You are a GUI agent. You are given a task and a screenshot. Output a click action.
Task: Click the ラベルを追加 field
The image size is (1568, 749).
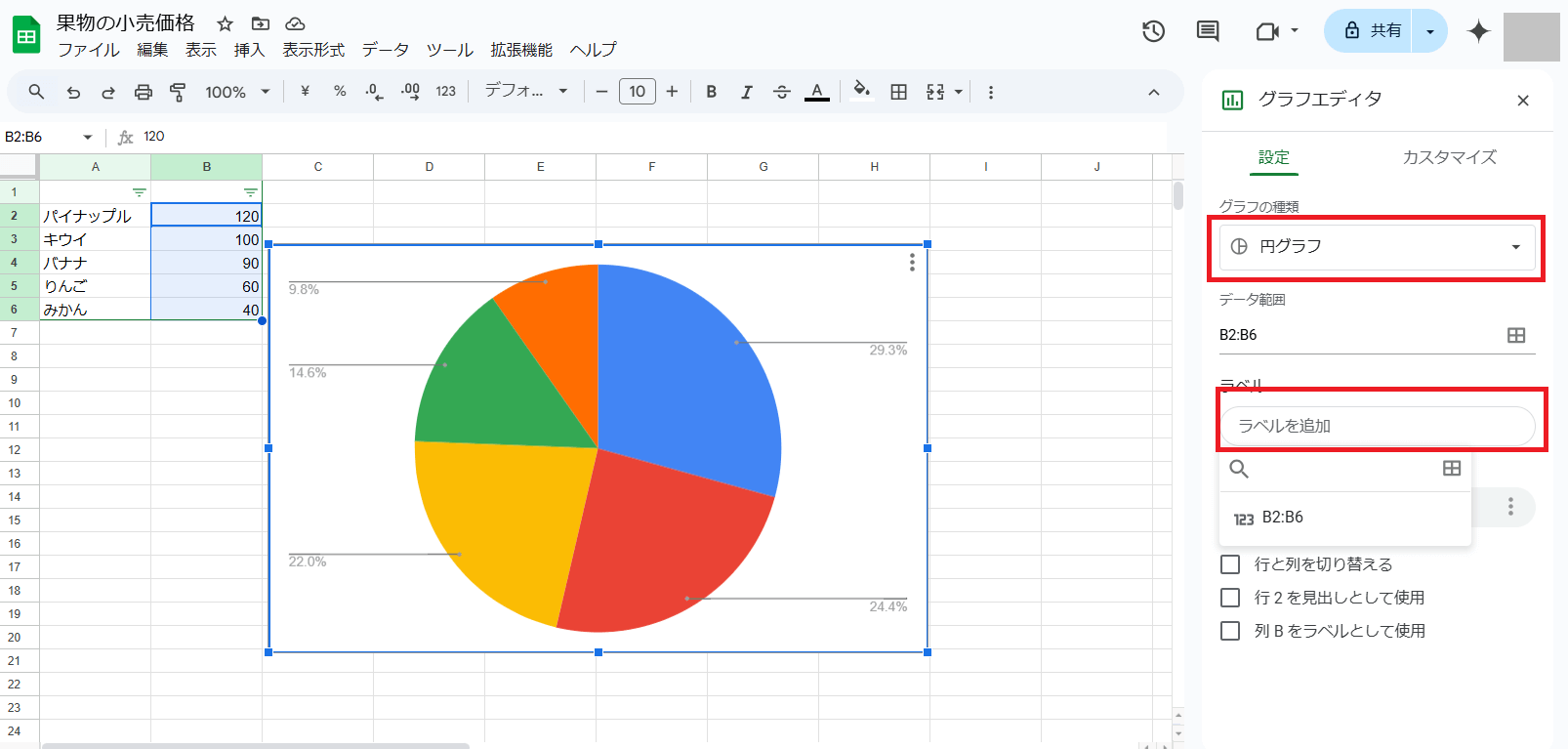click(x=1377, y=426)
